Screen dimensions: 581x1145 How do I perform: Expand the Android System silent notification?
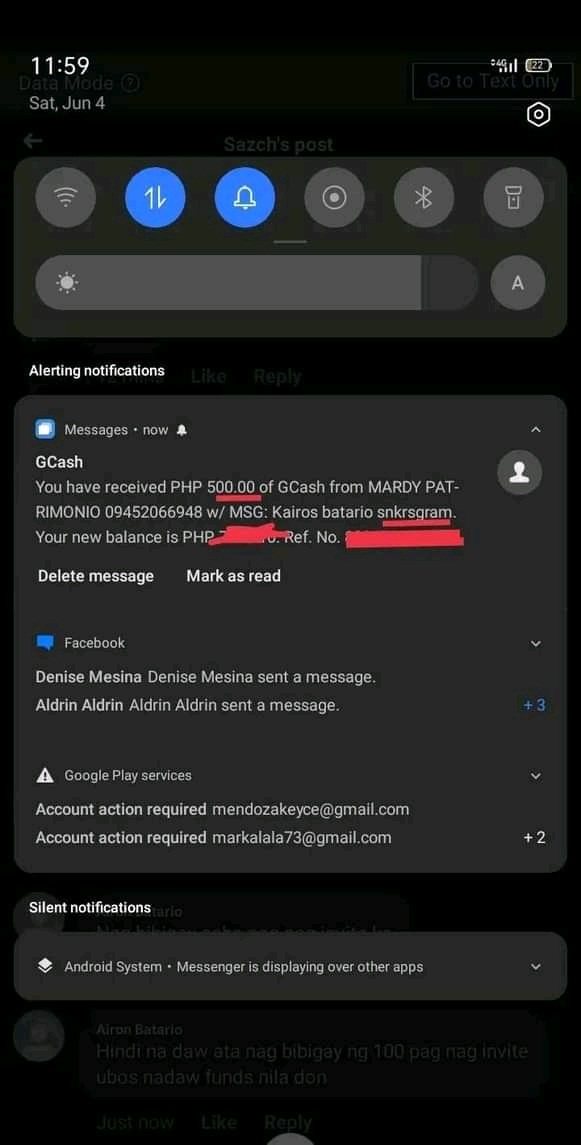coord(536,967)
